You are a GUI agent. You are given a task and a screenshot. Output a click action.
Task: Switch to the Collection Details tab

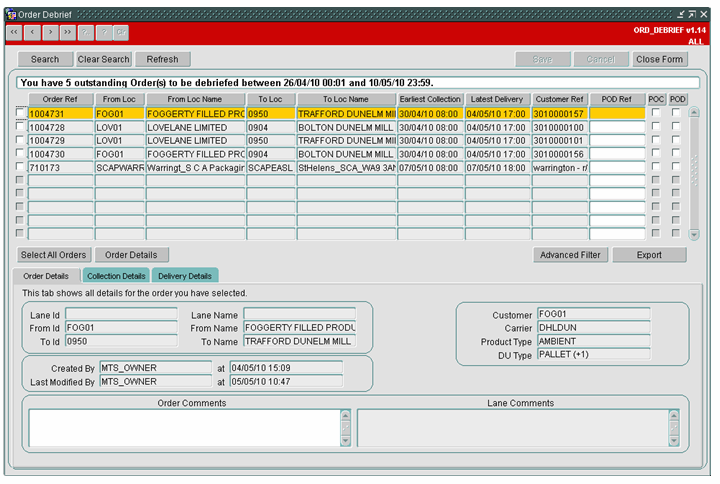click(x=116, y=276)
